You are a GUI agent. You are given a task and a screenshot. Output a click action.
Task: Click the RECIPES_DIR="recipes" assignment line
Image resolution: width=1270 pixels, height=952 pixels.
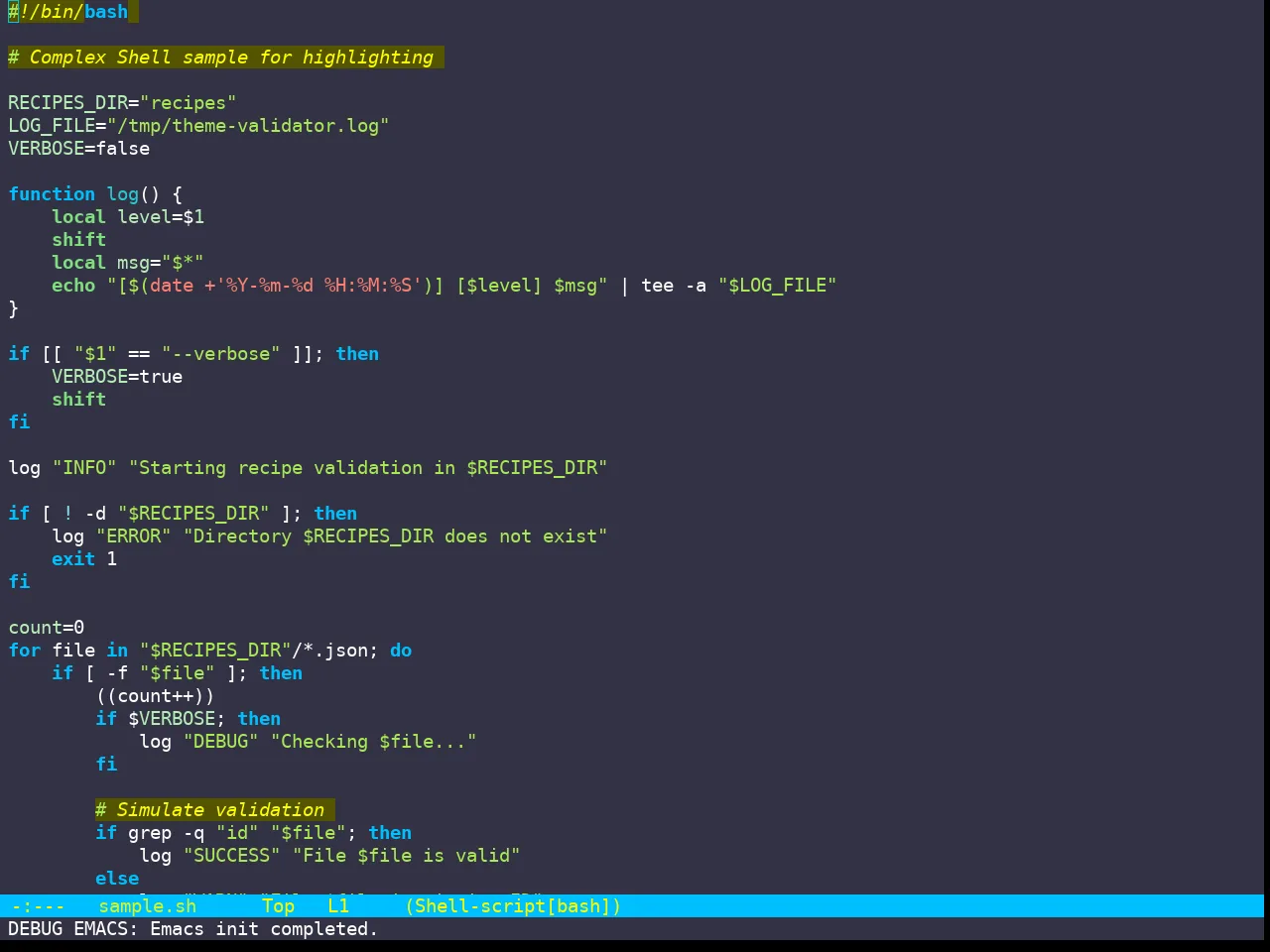pos(122,103)
